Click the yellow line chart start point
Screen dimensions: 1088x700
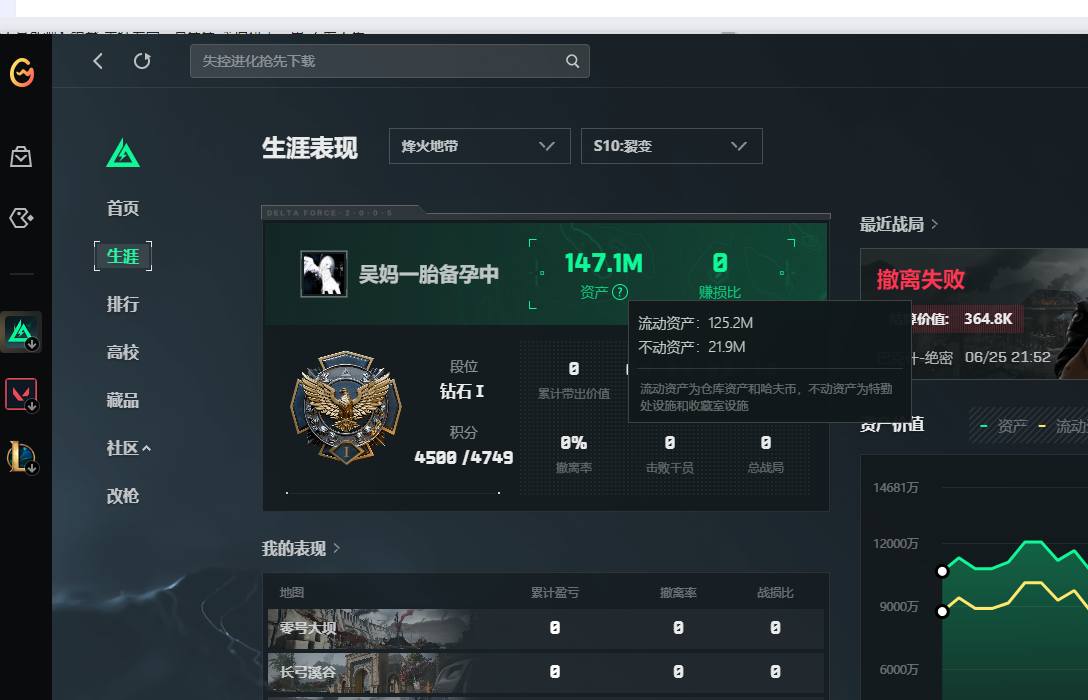942,611
